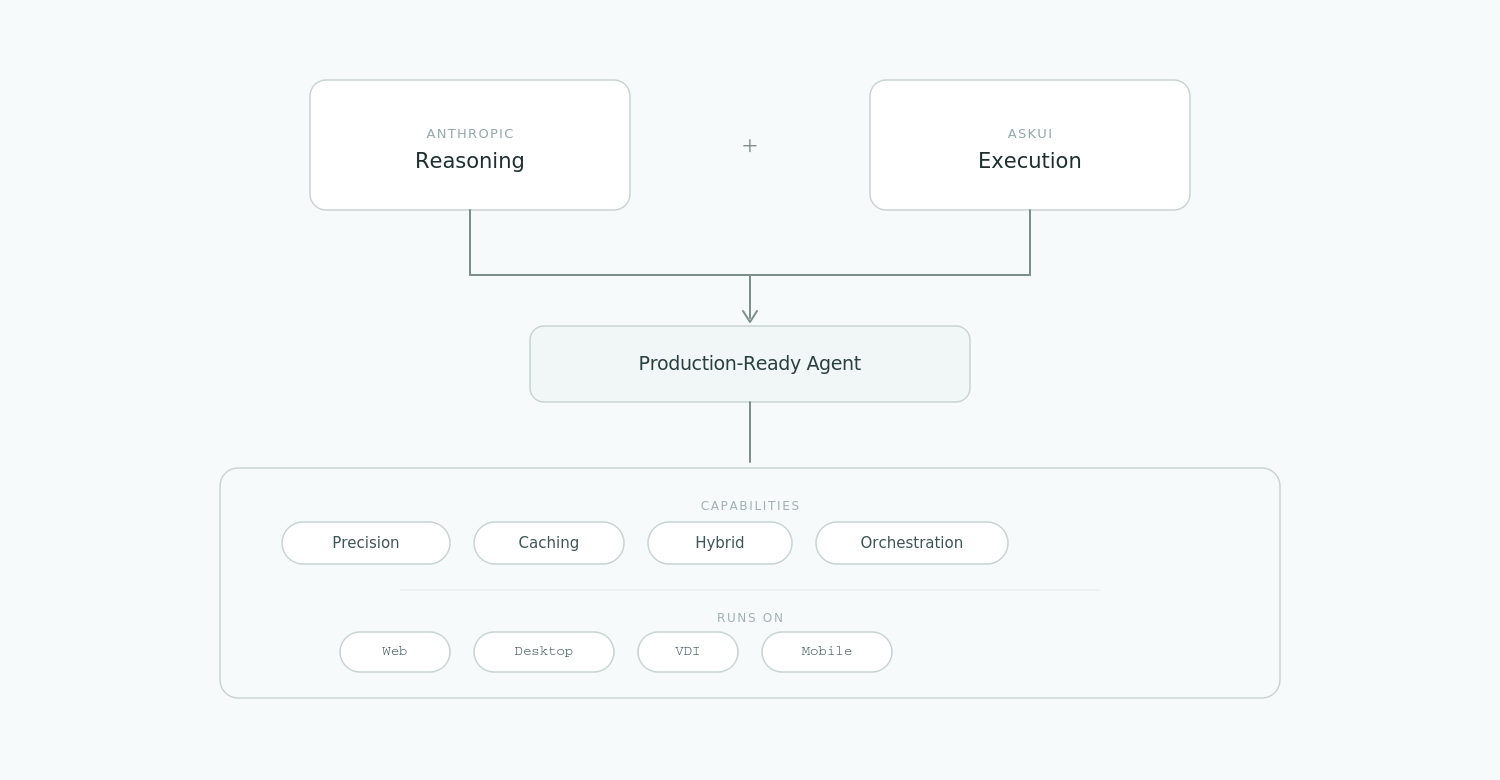Click the vertical connector below Production-Ready Agent
This screenshot has width=1500, height=780.
750,432
